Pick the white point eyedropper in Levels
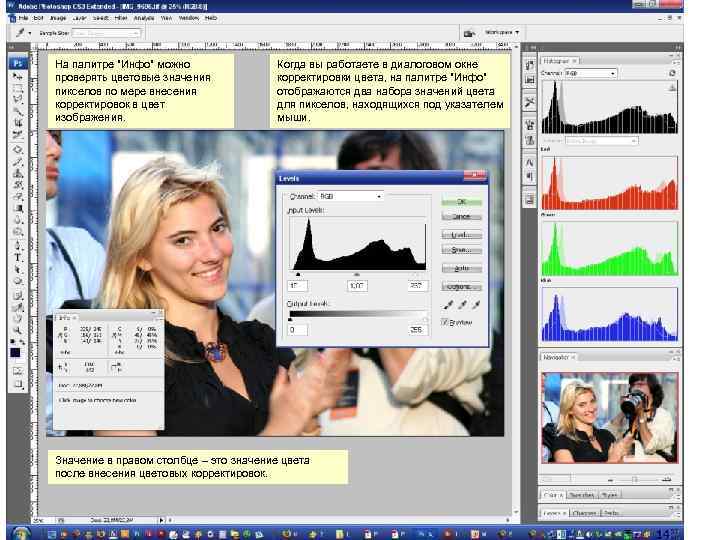Image resolution: width=720 pixels, height=540 pixels. (x=476, y=304)
